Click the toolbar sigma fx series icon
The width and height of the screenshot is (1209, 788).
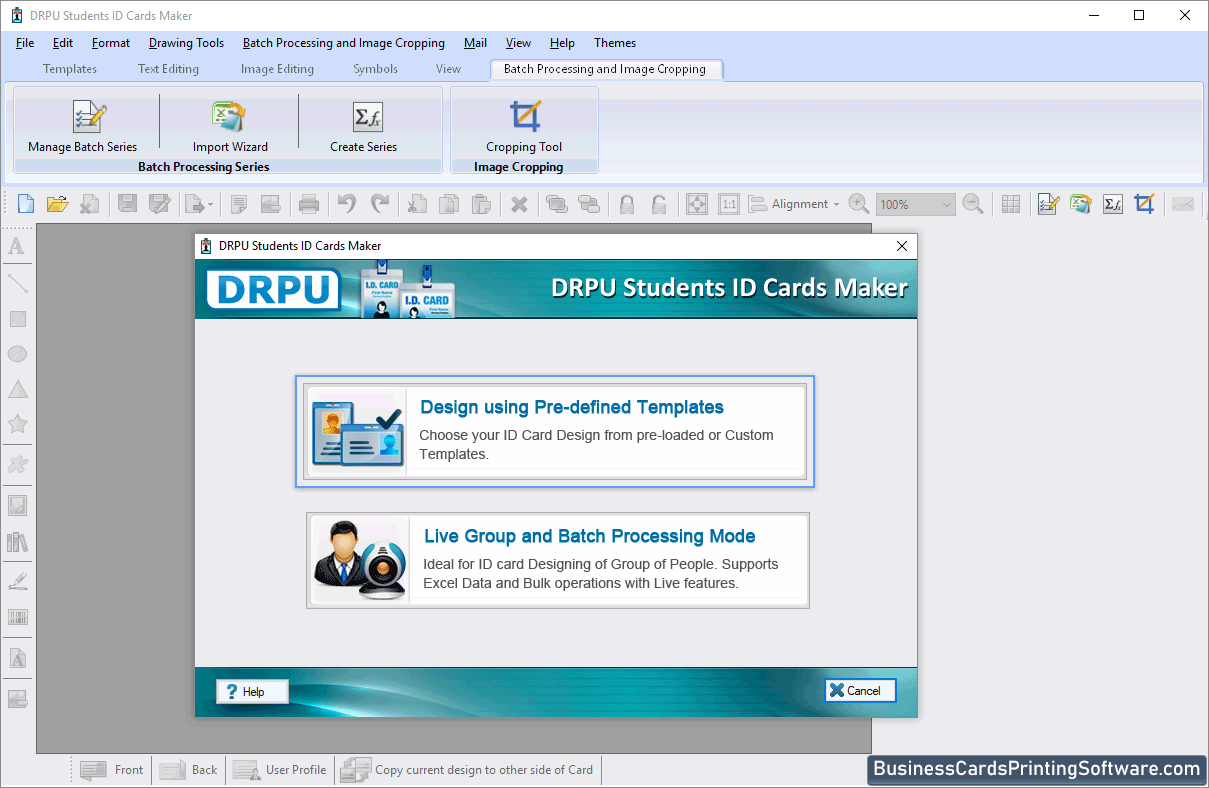pyautogui.click(x=1113, y=204)
